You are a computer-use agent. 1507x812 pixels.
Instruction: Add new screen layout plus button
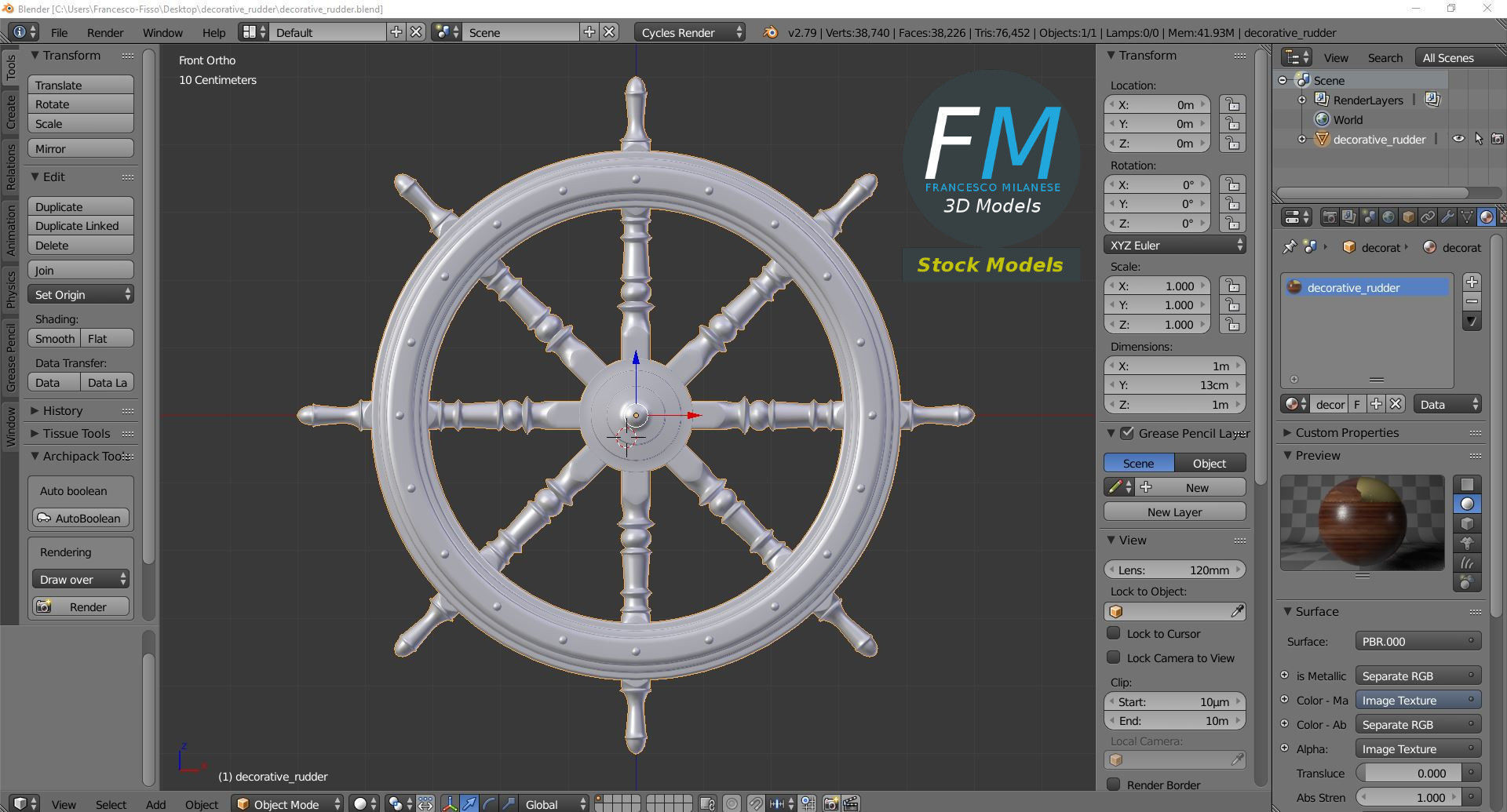[396, 32]
